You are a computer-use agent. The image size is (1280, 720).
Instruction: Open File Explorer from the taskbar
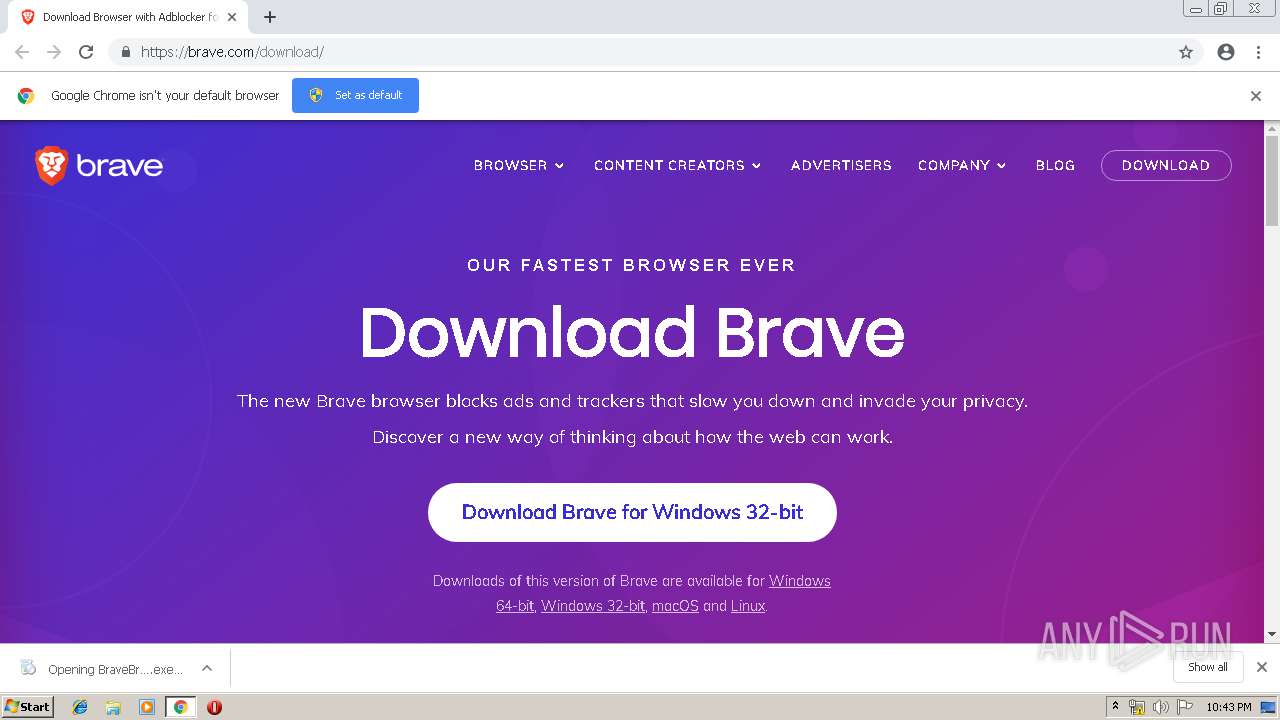(x=113, y=707)
